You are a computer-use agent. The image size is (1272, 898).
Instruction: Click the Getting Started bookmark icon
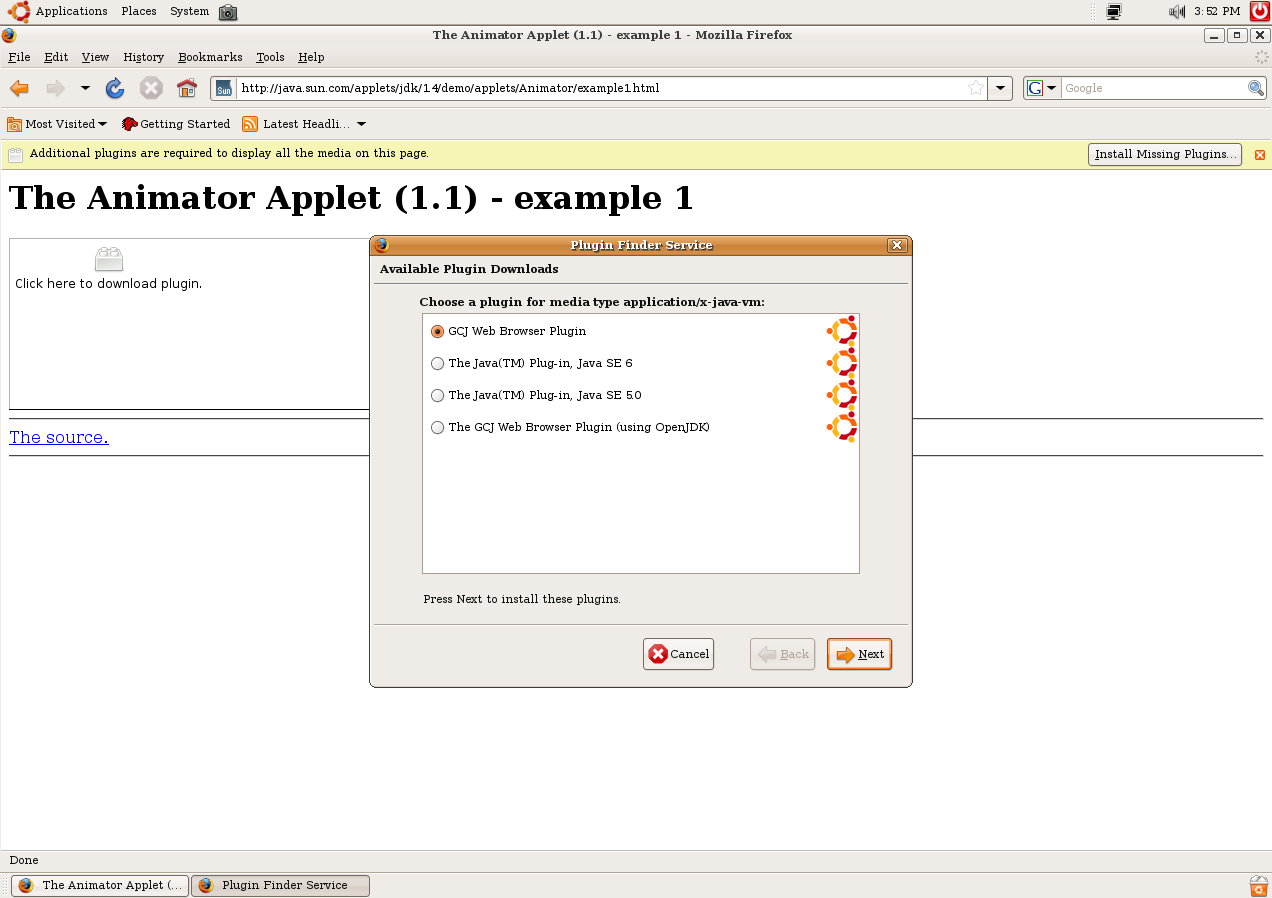click(x=129, y=124)
